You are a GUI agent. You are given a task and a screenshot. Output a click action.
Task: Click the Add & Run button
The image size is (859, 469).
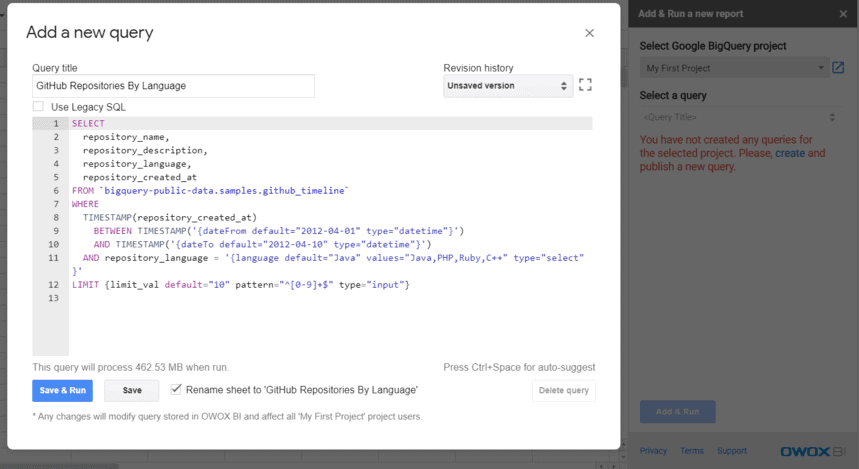pos(677,411)
